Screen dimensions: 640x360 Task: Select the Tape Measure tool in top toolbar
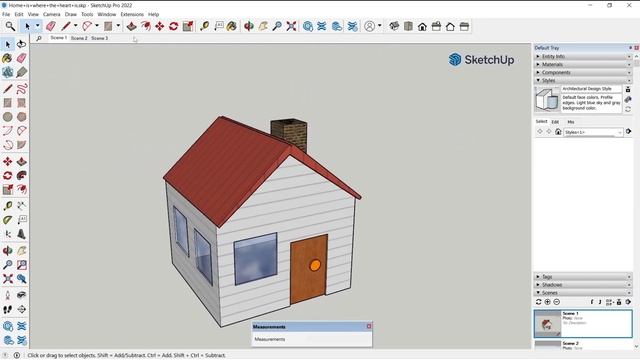point(204,27)
